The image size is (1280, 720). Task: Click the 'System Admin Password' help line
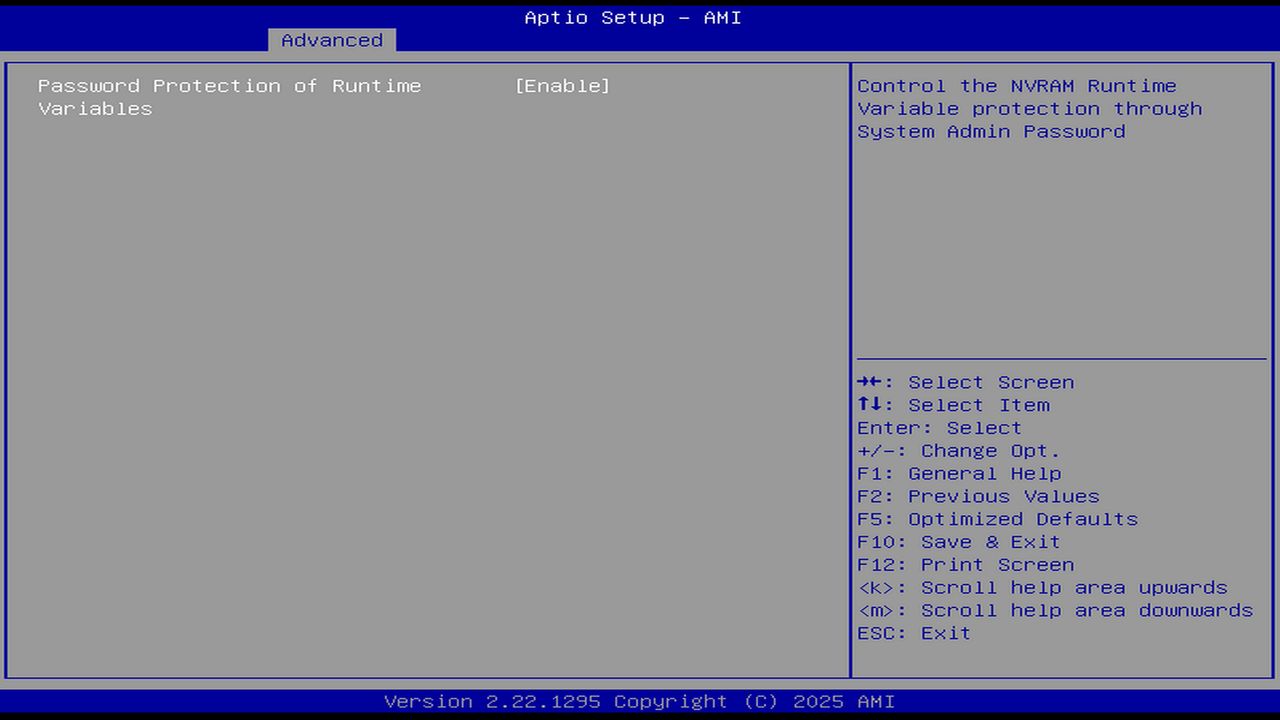[x=991, y=132]
